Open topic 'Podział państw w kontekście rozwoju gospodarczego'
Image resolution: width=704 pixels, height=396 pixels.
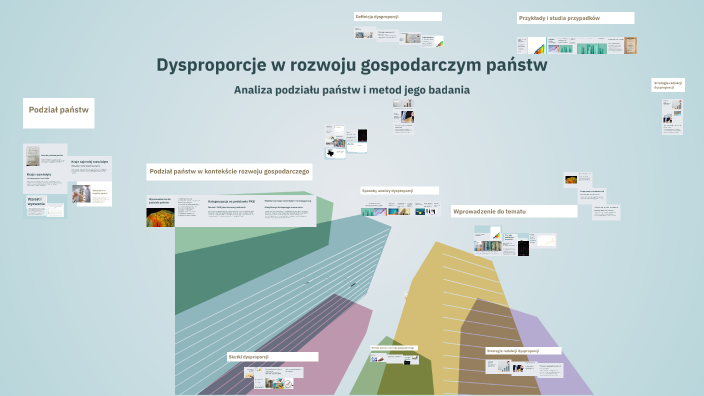pos(229,172)
